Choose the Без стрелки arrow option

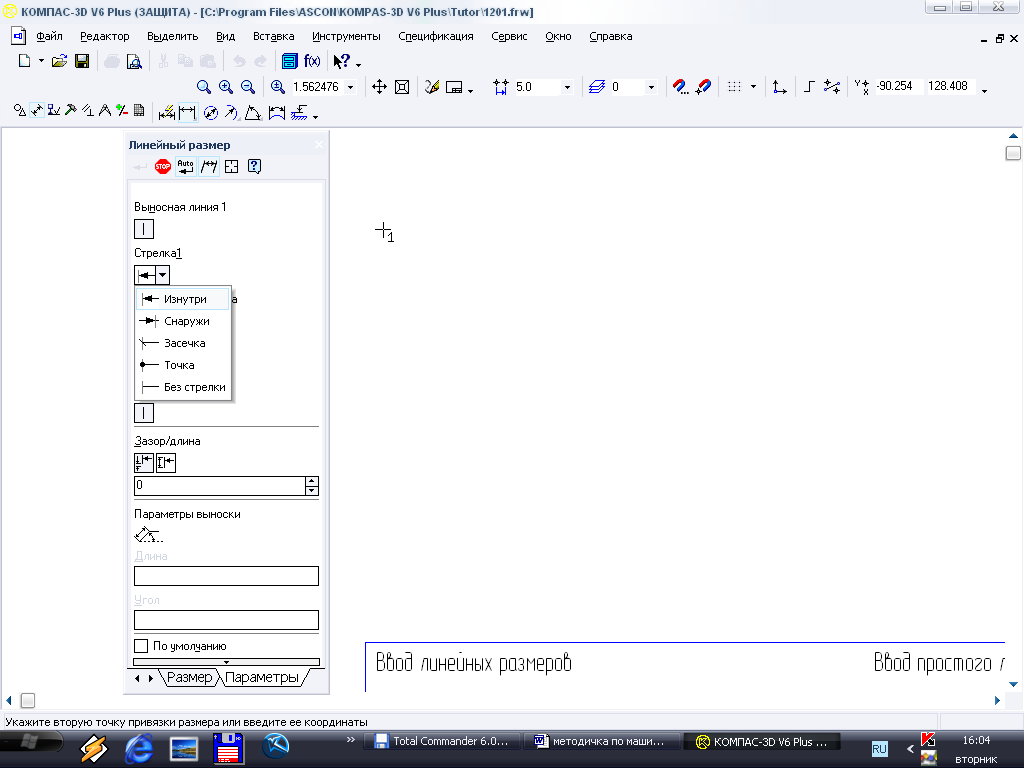click(x=183, y=387)
